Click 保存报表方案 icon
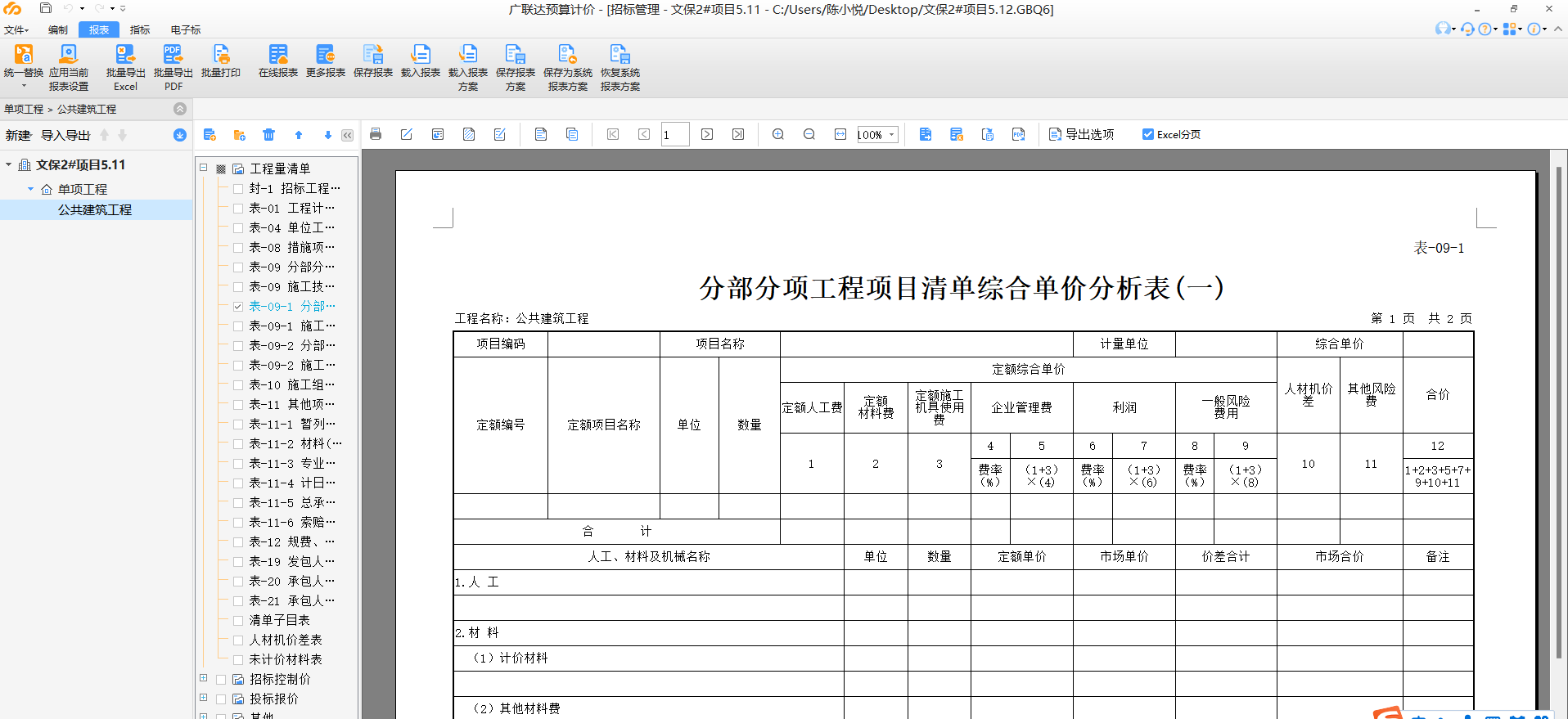 (516, 55)
